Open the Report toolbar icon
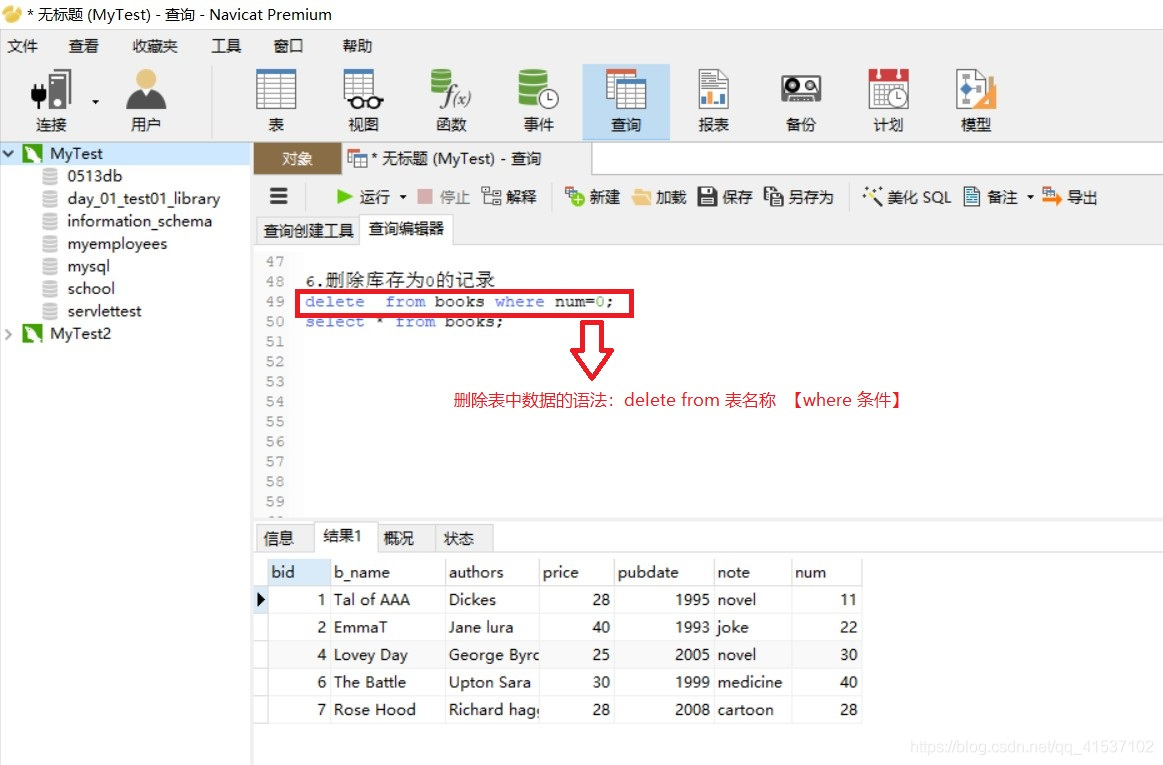This screenshot has width=1163, height=765. point(714,100)
